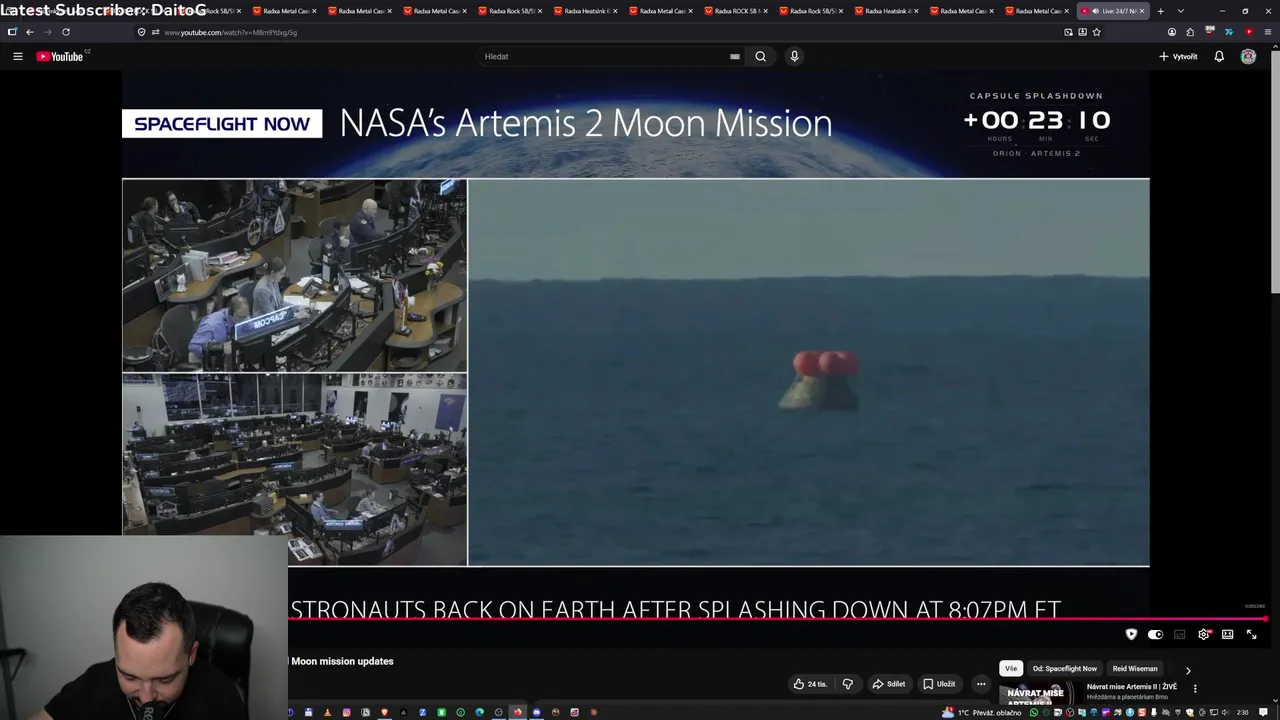Open WhatsApp tray icon

(x=1033, y=712)
